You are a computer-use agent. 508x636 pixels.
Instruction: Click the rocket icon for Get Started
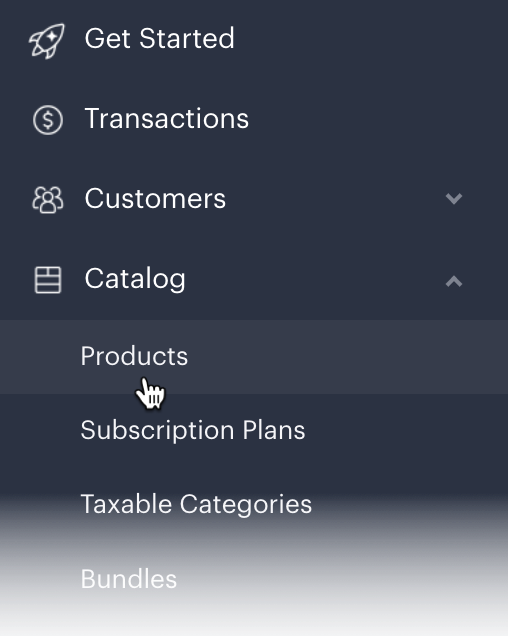click(x=47, y=41)
